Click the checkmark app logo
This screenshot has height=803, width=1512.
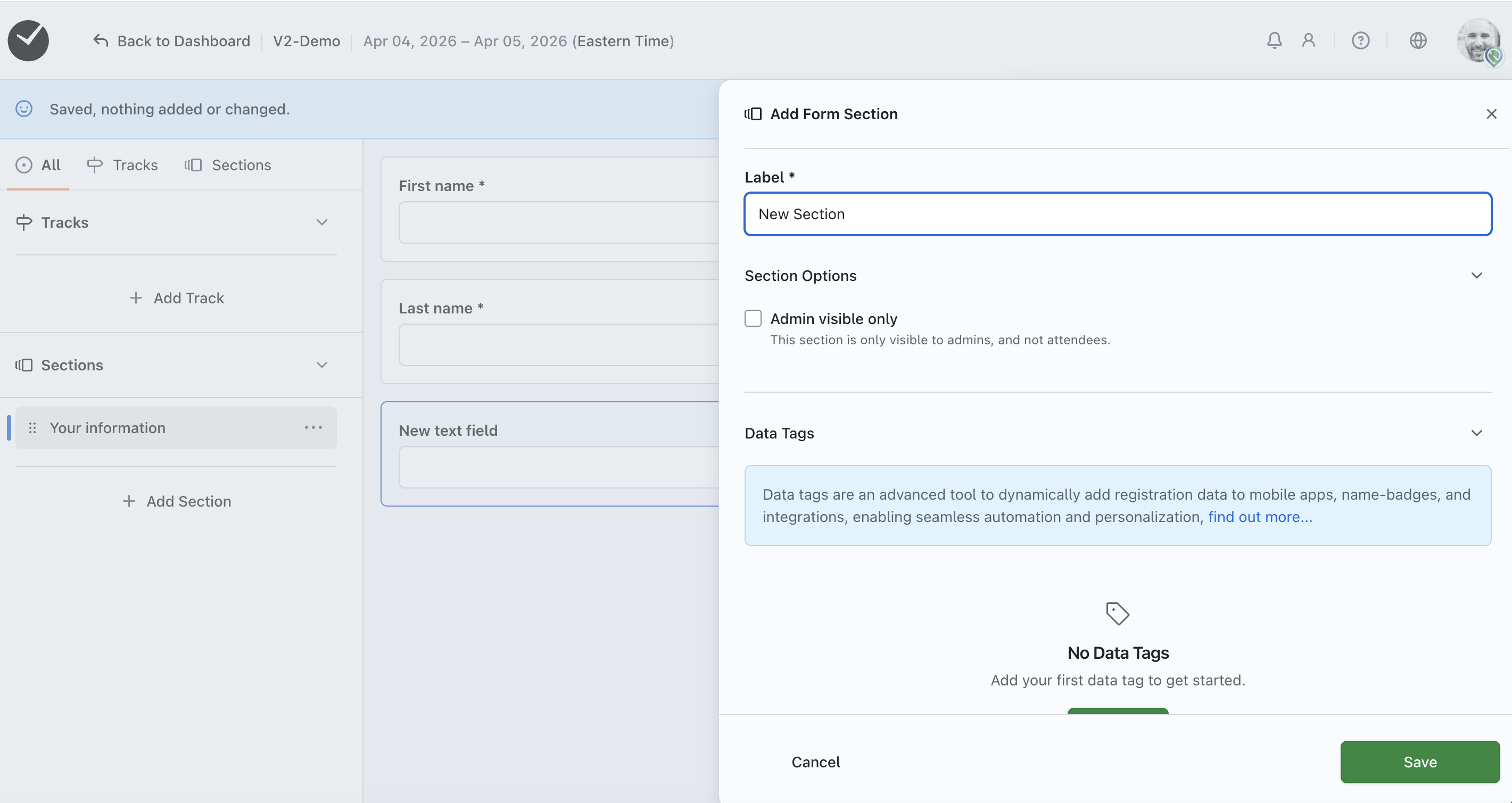click(x=28, y=40)
